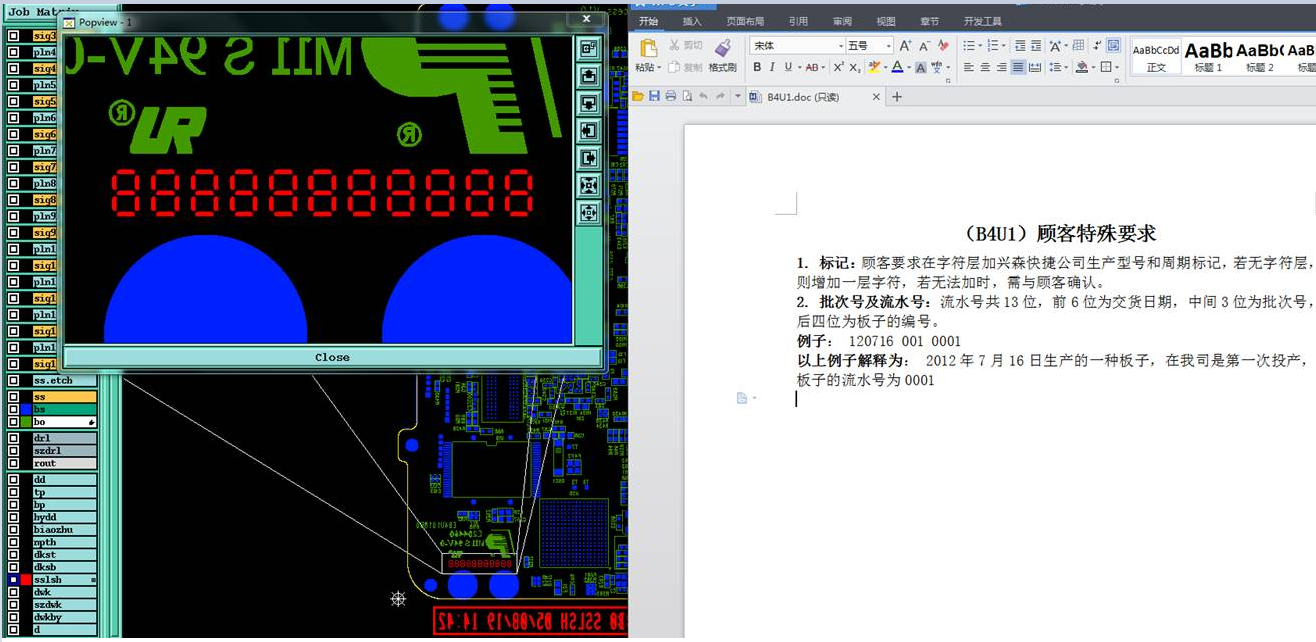Apply underline formatting
The width and height of the screenshot is (1316, 642).
pos(788,67)
